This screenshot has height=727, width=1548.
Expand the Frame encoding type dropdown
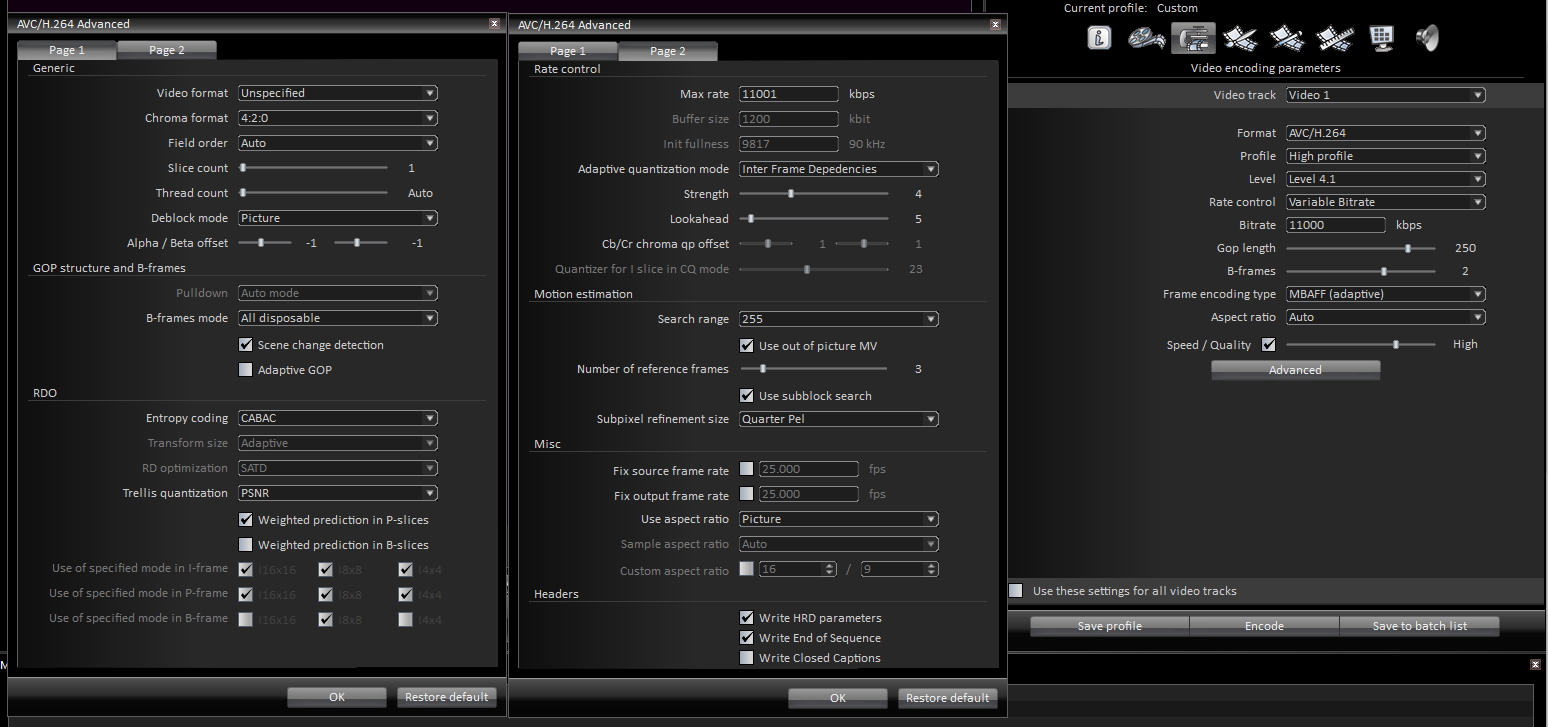click(1386, 294)
